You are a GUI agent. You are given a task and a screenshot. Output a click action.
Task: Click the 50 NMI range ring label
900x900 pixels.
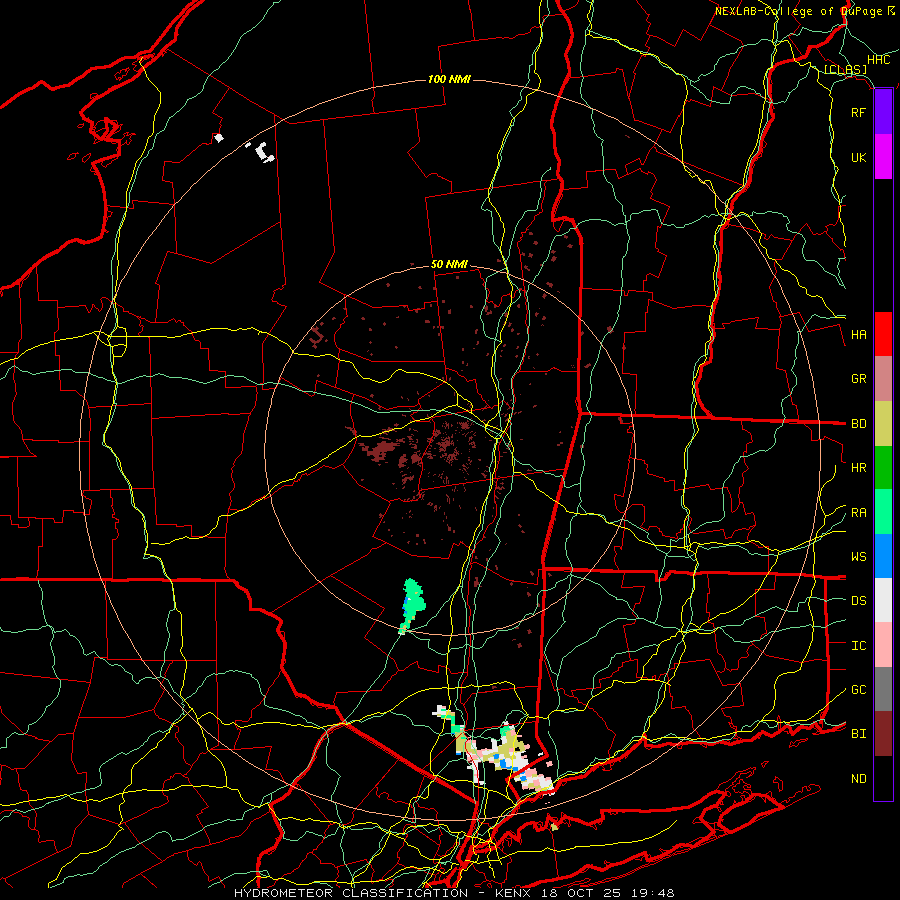pyautogui.click(x=449, y=265)
